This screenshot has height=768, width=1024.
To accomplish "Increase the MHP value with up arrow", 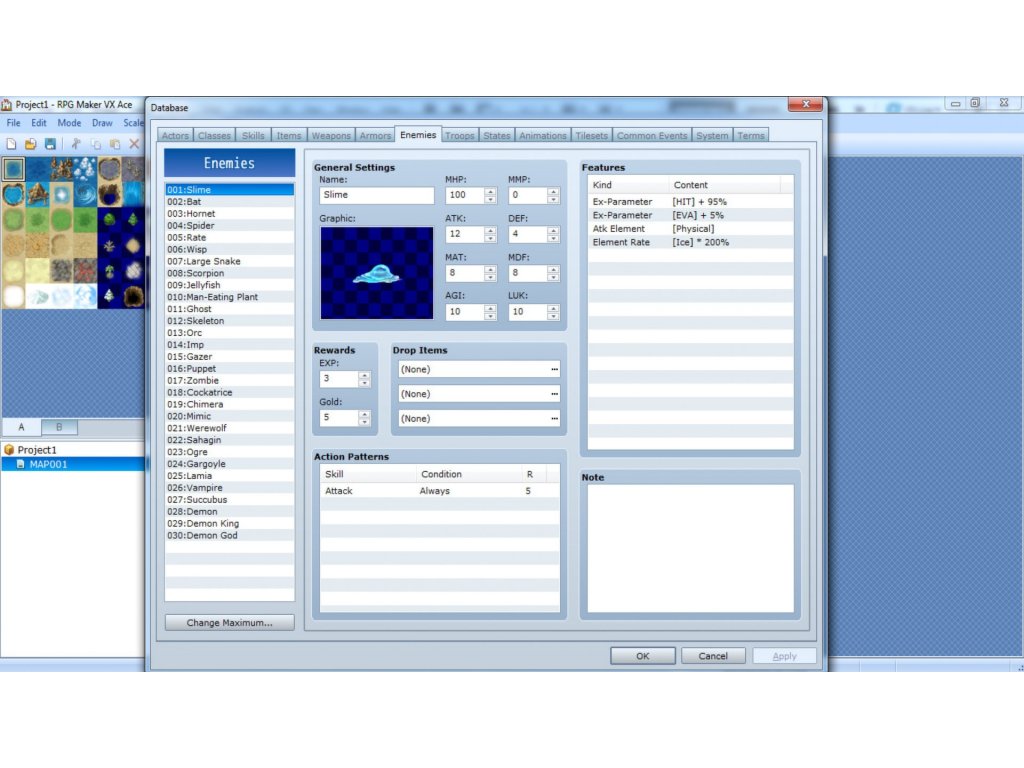I will pyautogui.click(x=490, y=191).
